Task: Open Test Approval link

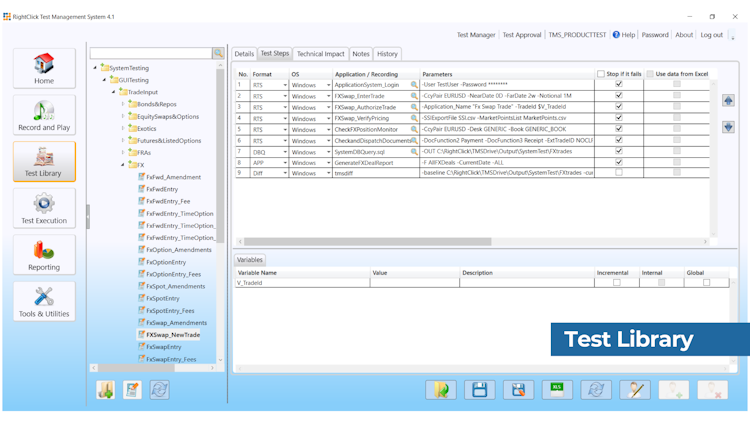Action: coord(522,35)
